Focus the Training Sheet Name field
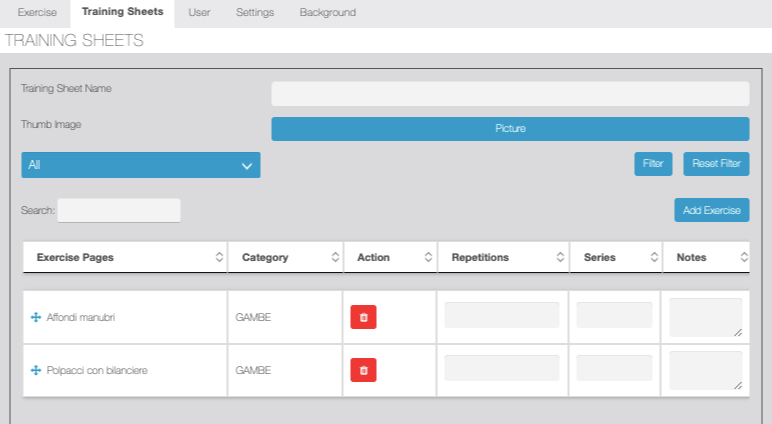 pyautogui.click(x=510, y=94)
